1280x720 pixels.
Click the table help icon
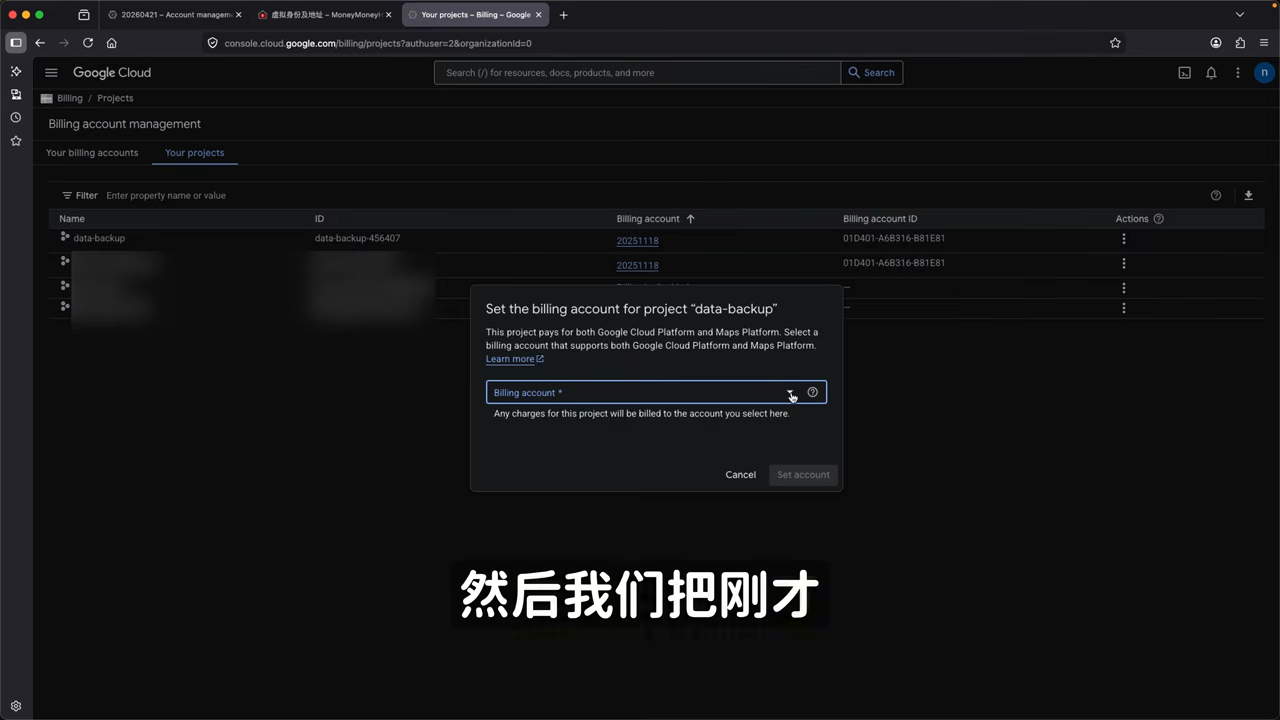coord(1216,196)
